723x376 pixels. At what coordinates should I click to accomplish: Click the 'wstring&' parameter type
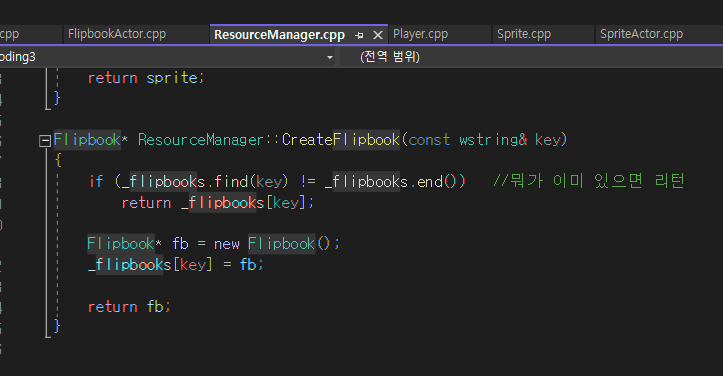493,139
